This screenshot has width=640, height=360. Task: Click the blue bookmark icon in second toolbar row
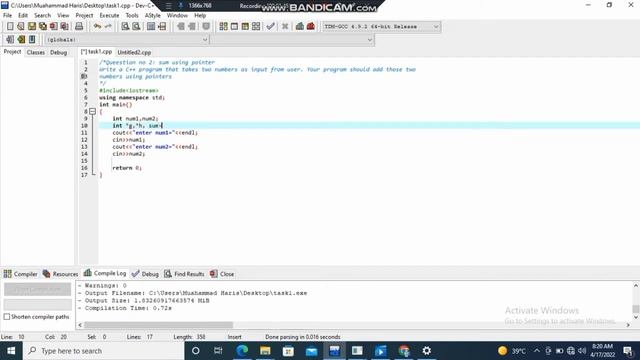click(x=32, y=40)
